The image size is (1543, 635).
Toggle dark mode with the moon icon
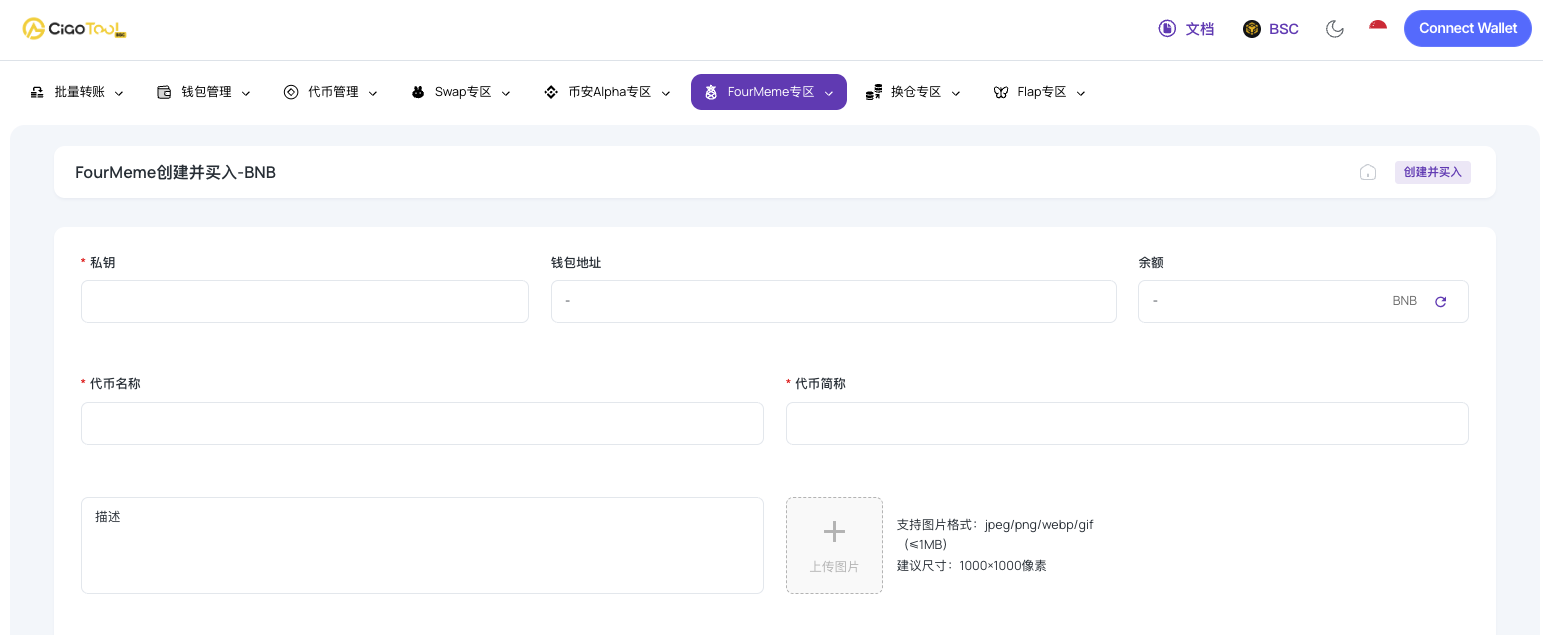pos(1334,29)
